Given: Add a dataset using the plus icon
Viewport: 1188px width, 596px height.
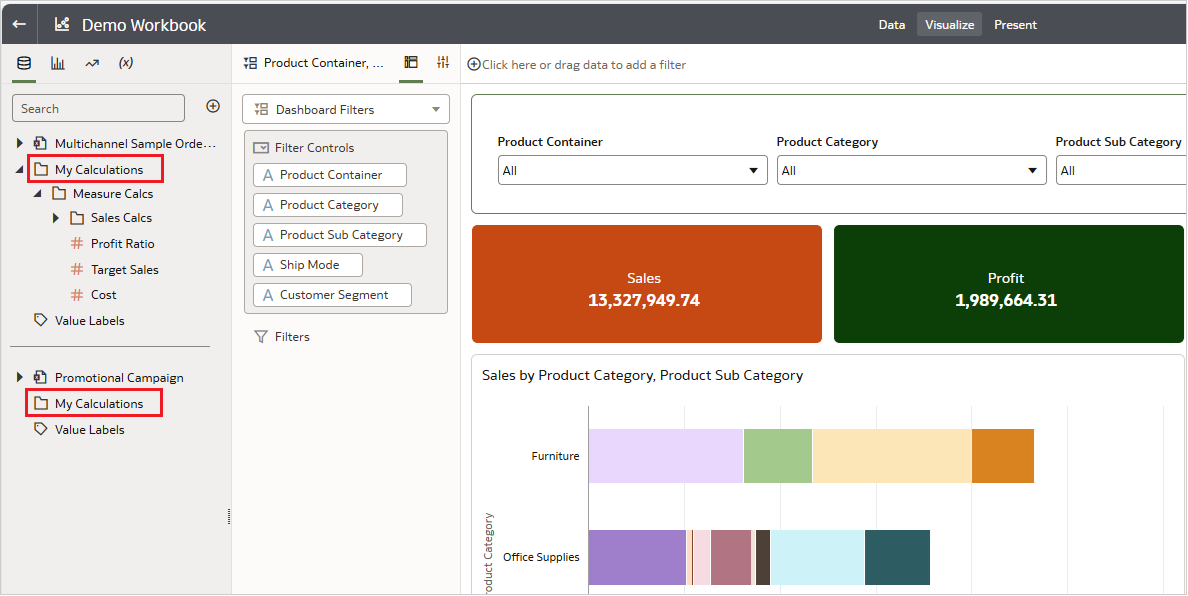Looking at the screenshot, I should pyautogui.click(x=212, y=105).
